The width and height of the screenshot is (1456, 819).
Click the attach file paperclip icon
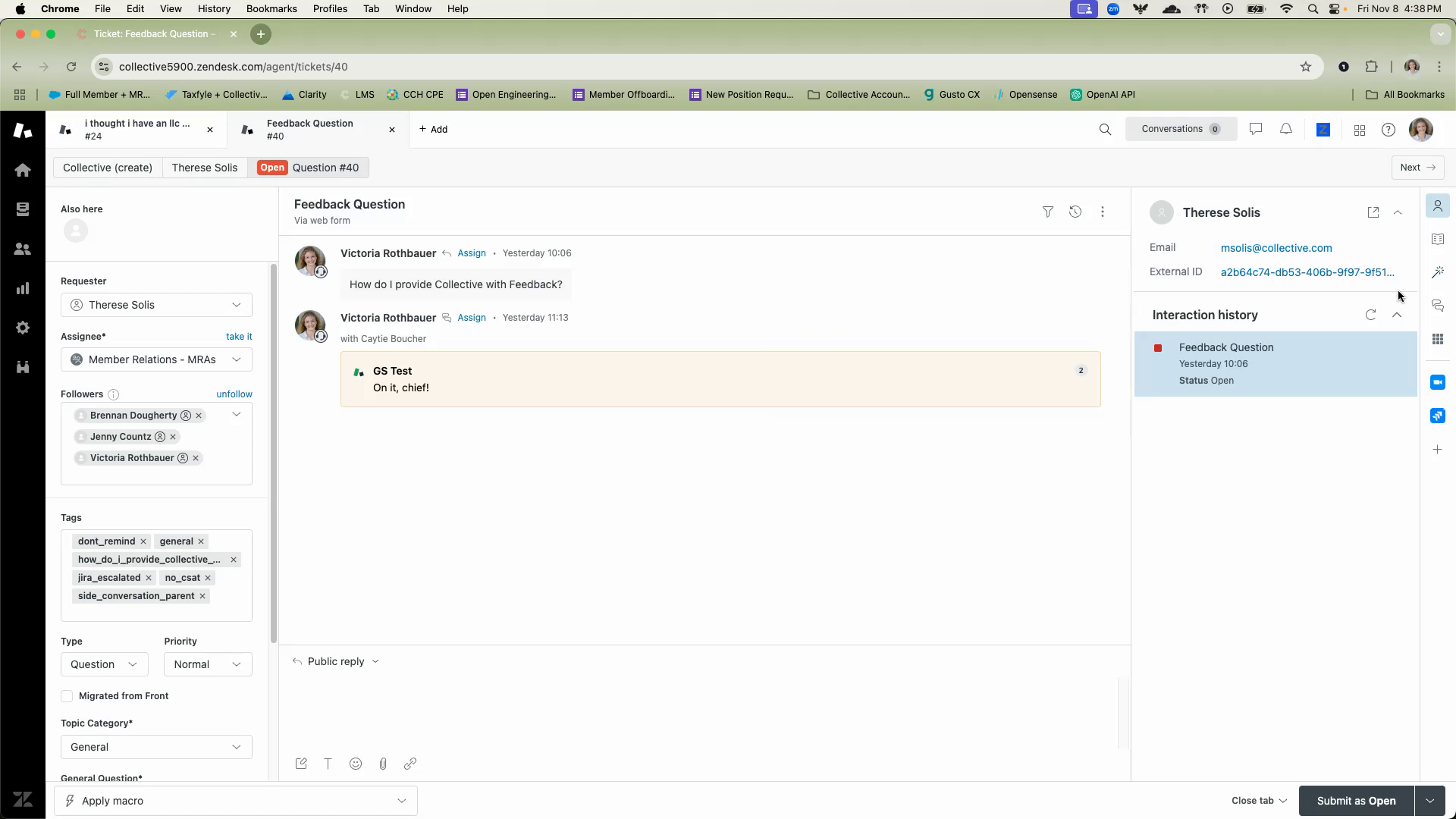point(383,764)
